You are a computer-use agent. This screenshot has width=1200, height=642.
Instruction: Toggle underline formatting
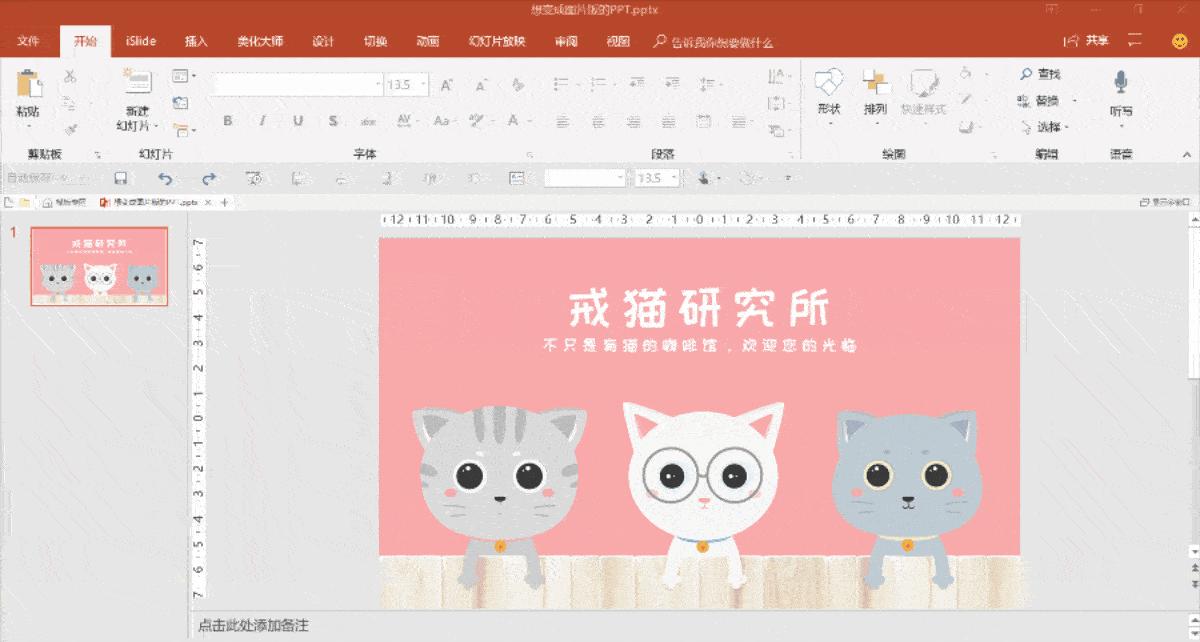pyautogui.click(x=298, y=121)
